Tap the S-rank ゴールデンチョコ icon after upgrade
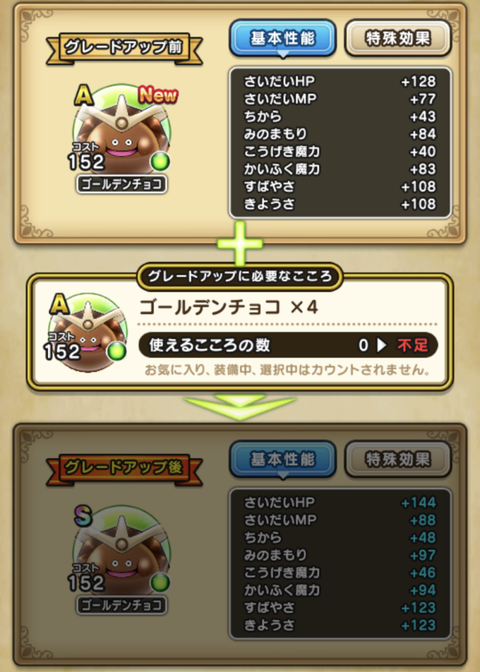The width and height of the screenshot is (480, 672). (x=121, y=552)
